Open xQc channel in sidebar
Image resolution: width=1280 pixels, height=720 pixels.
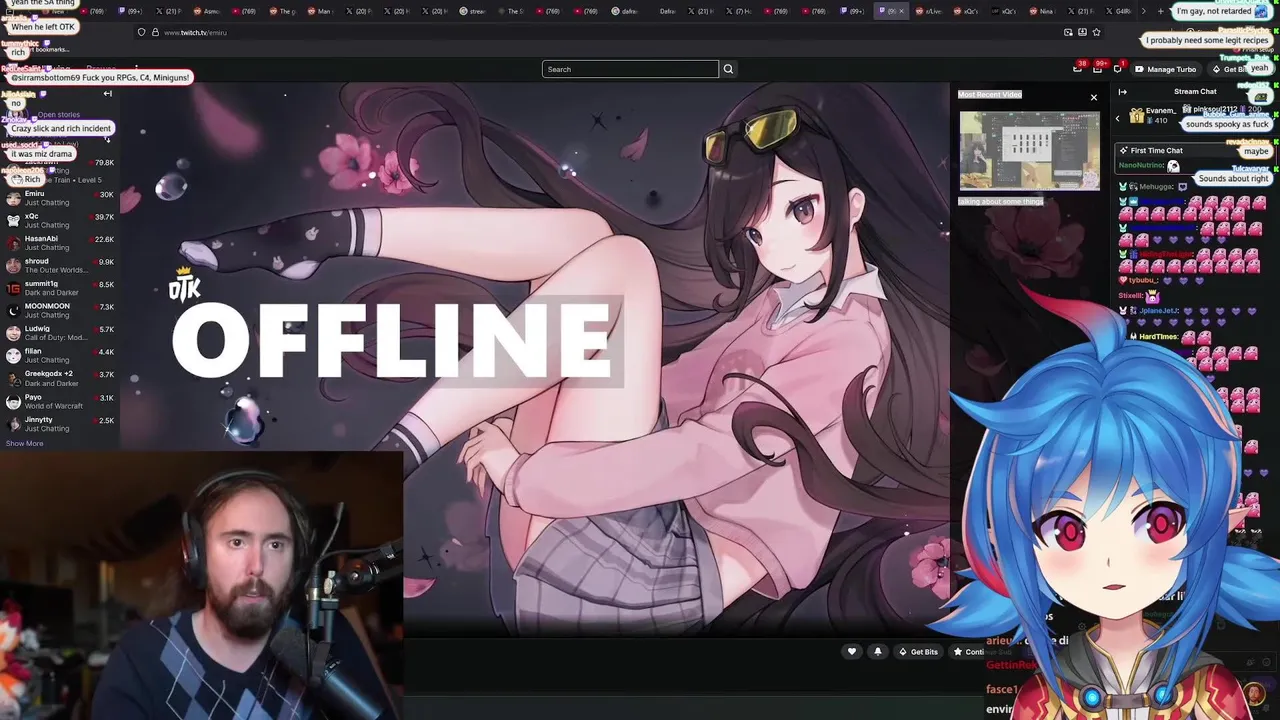pyautogui.click(x=60, y=220)
